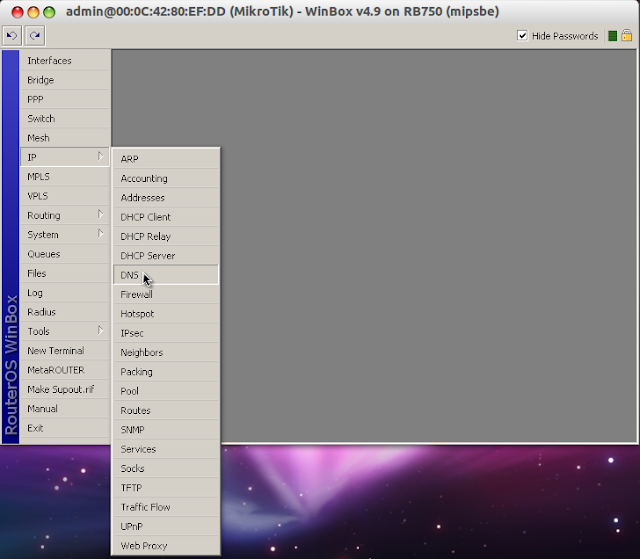
Task: Toggle the Hide Passwords checkbox
Action: tap(522, 36)
